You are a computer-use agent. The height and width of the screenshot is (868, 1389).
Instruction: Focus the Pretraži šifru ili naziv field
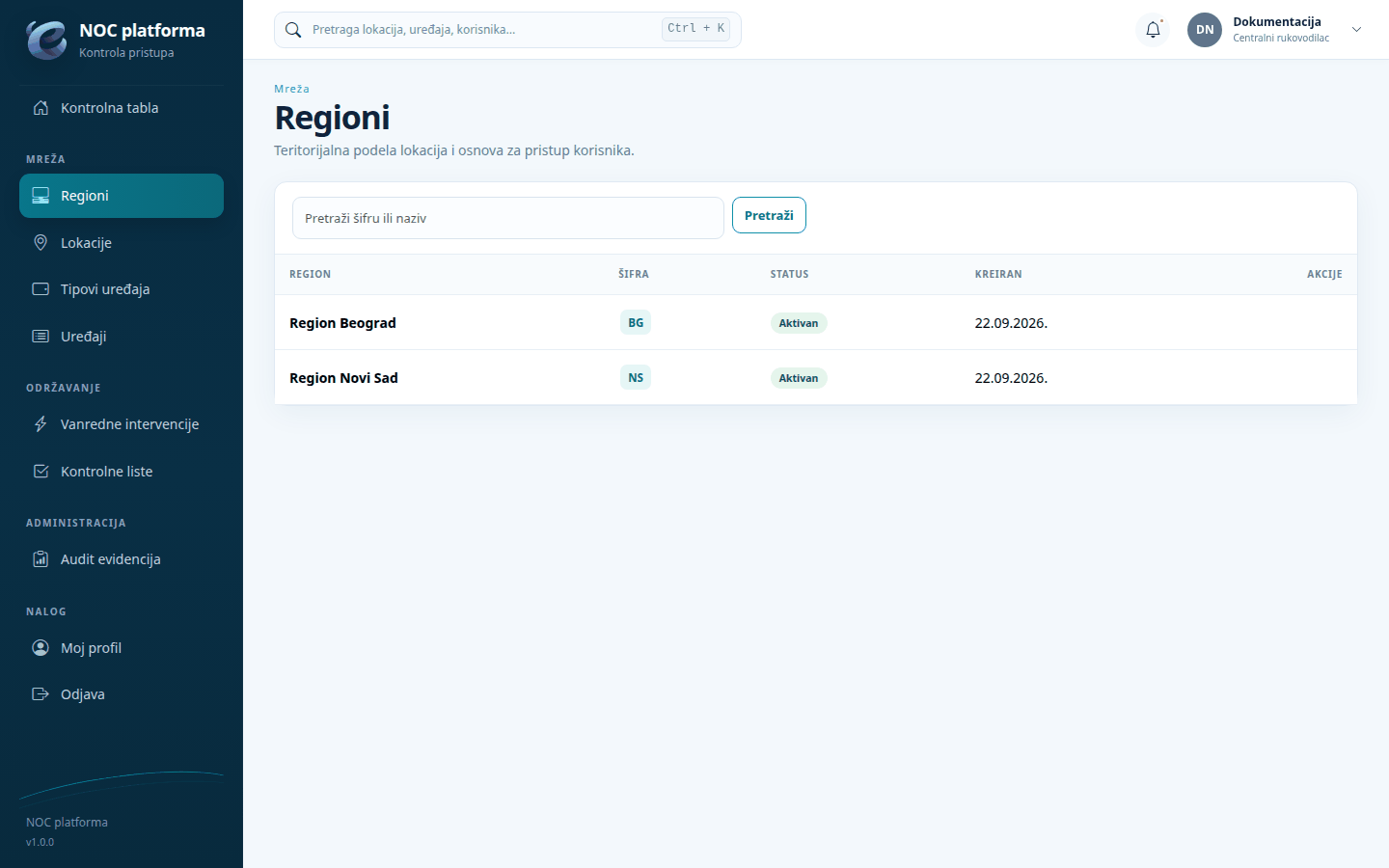coord(508,218)
